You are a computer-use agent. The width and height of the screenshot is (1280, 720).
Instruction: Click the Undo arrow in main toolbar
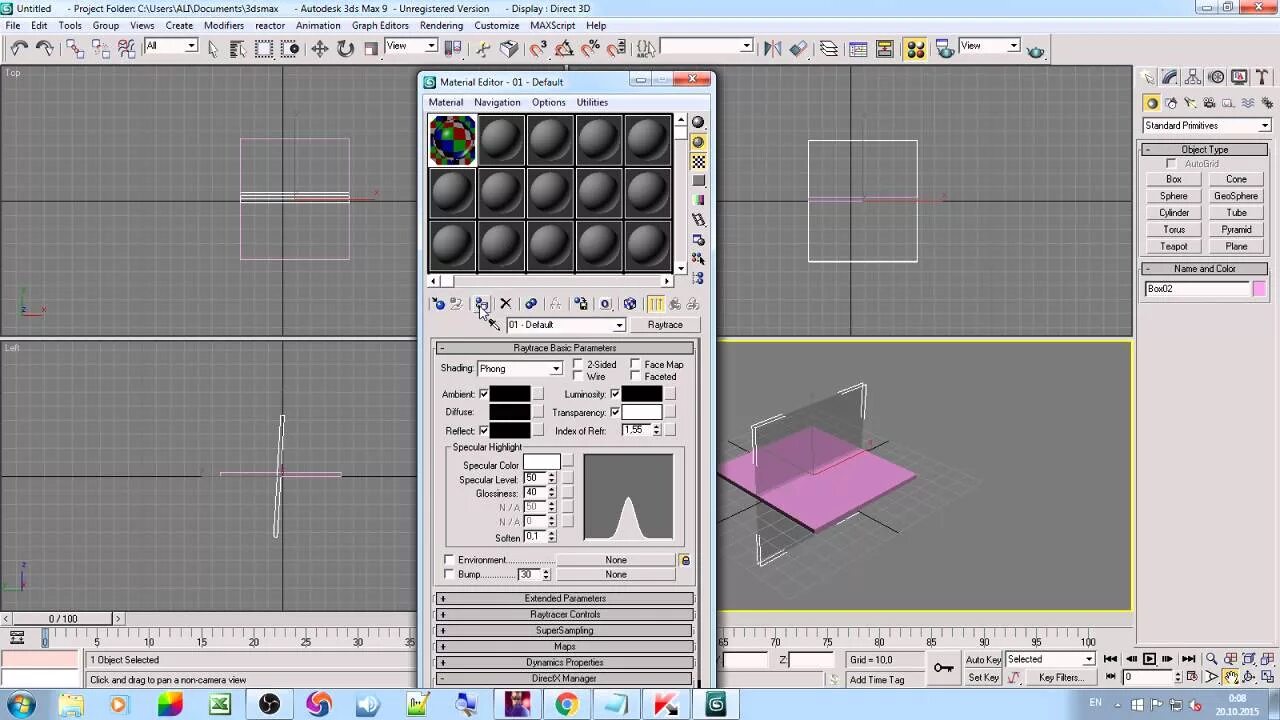(19, 47)
